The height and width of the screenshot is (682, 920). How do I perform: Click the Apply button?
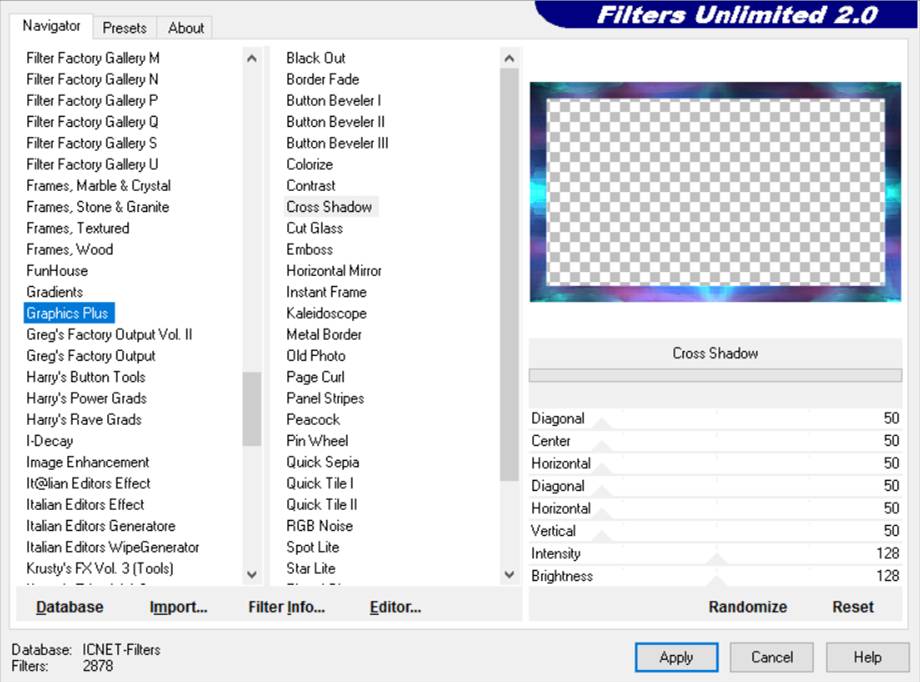coord(676,657)
